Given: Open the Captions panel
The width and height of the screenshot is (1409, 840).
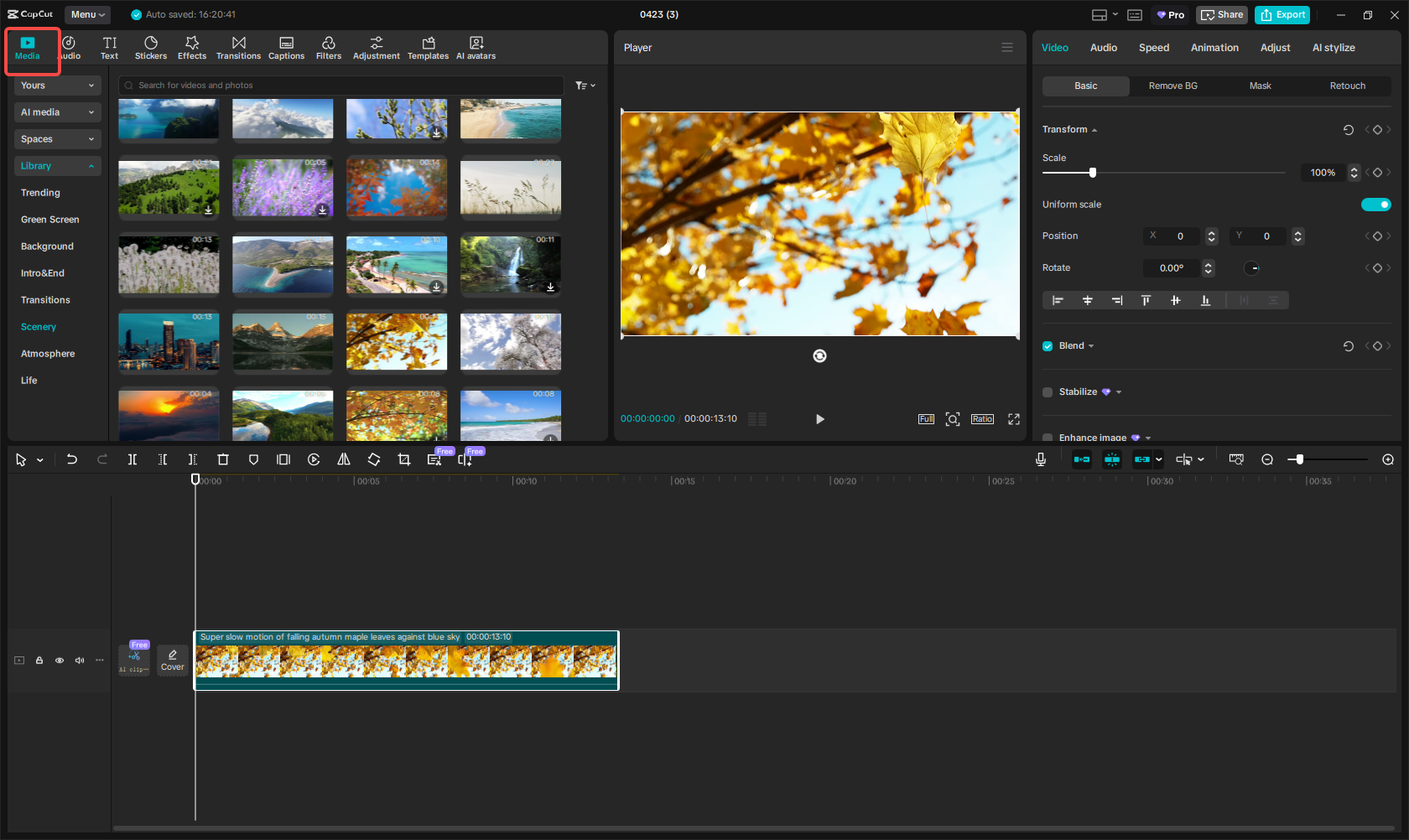Looking at the screenshot, I should click(286, 47).
